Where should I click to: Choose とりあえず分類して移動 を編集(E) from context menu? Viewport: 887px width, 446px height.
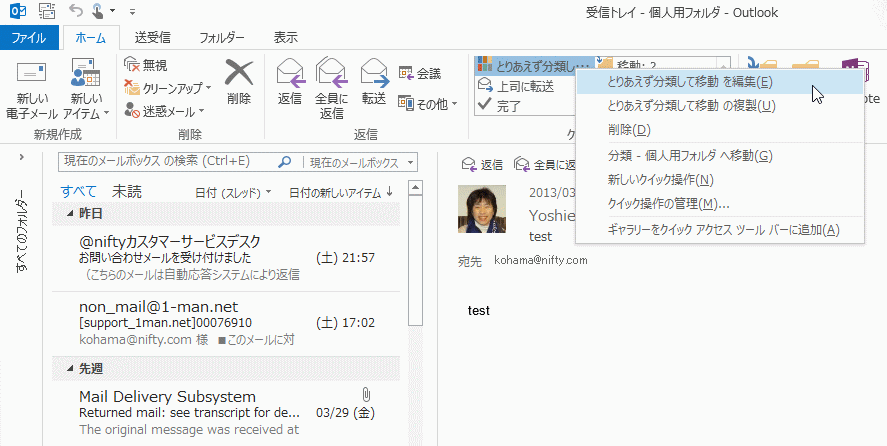coord(720,82)
